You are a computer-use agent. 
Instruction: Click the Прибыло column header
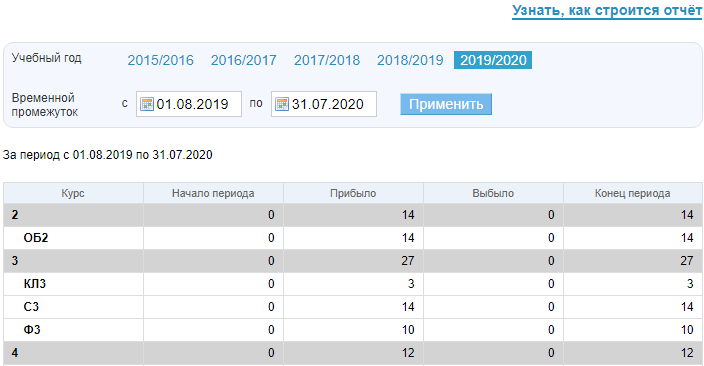pyautogui.click(x=353, y=193)
